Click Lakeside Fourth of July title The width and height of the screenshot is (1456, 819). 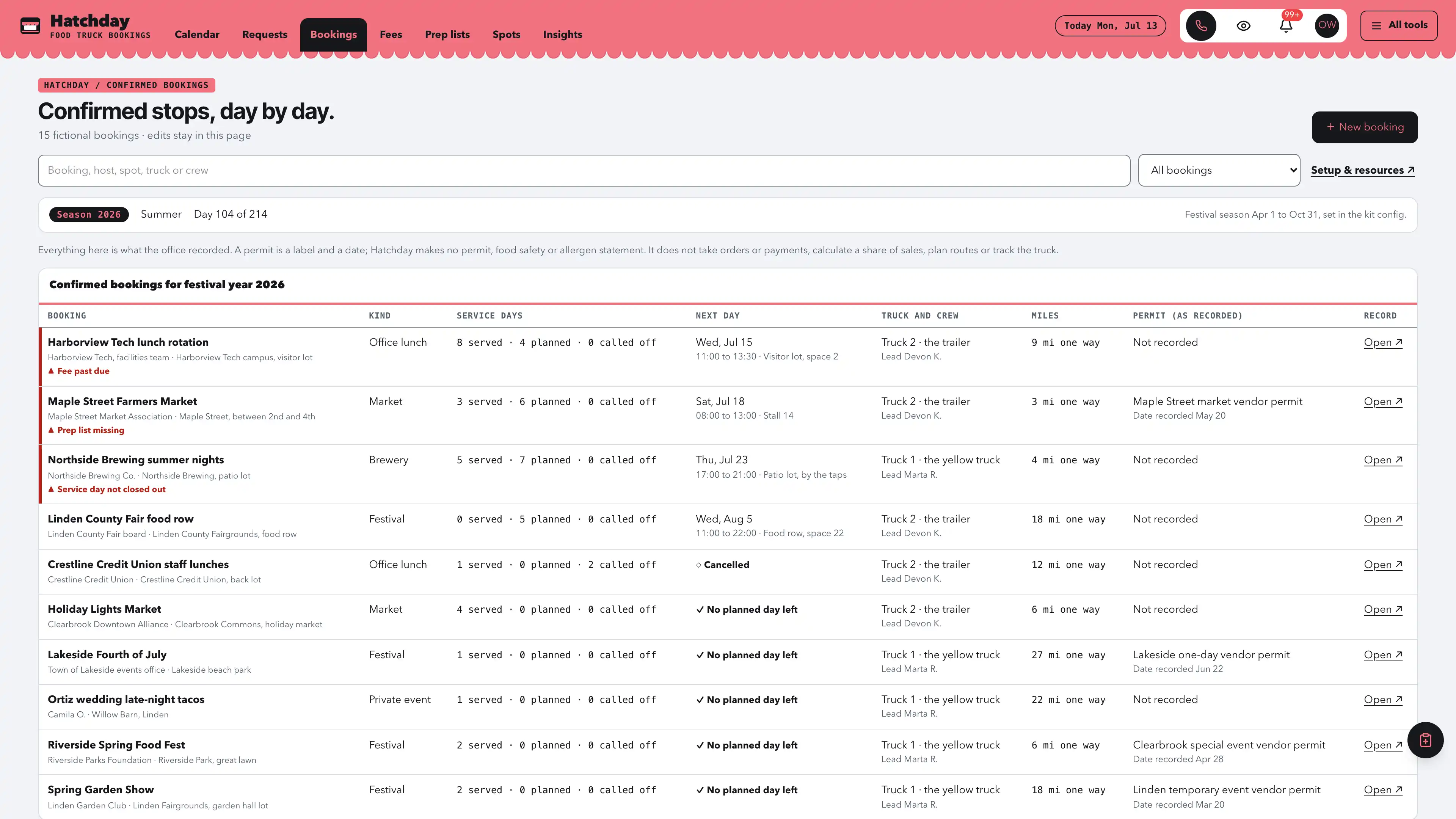(x=107, y=654)
